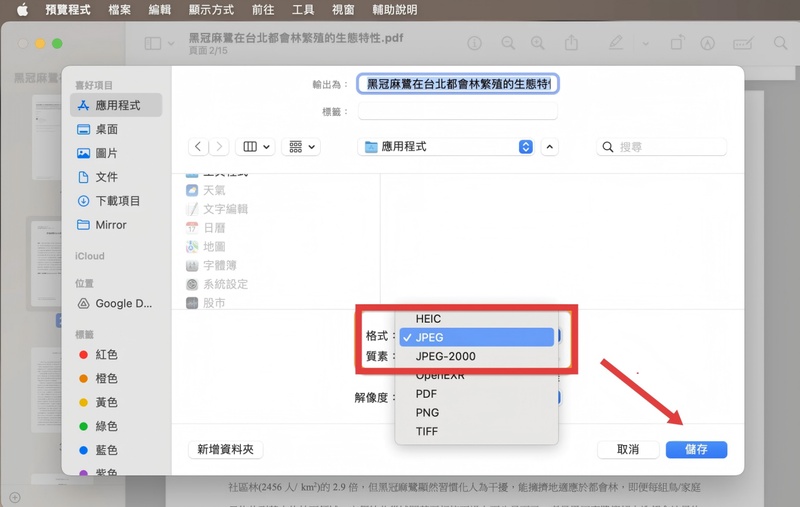Open Google Drive location in sidebar

[122, 303]
